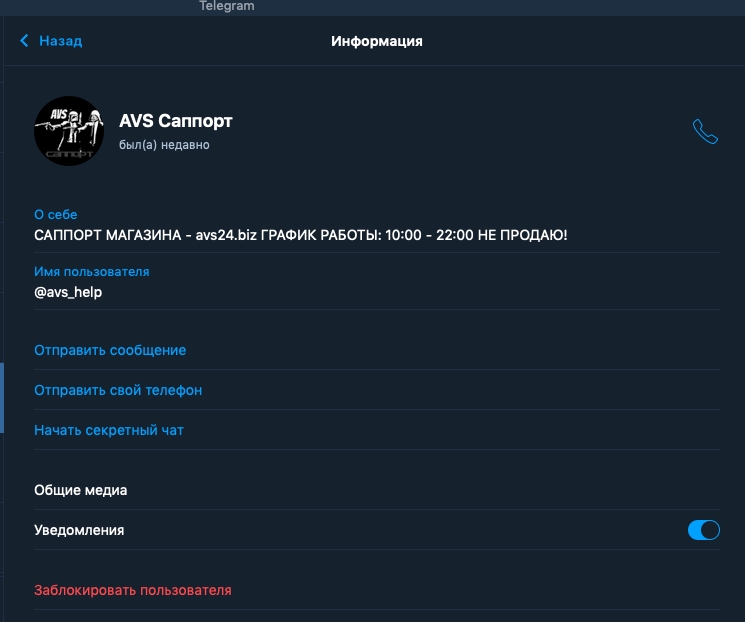Click the phone call icon
The width and height of the screenshot is (745, 622).
pos(705,131)
